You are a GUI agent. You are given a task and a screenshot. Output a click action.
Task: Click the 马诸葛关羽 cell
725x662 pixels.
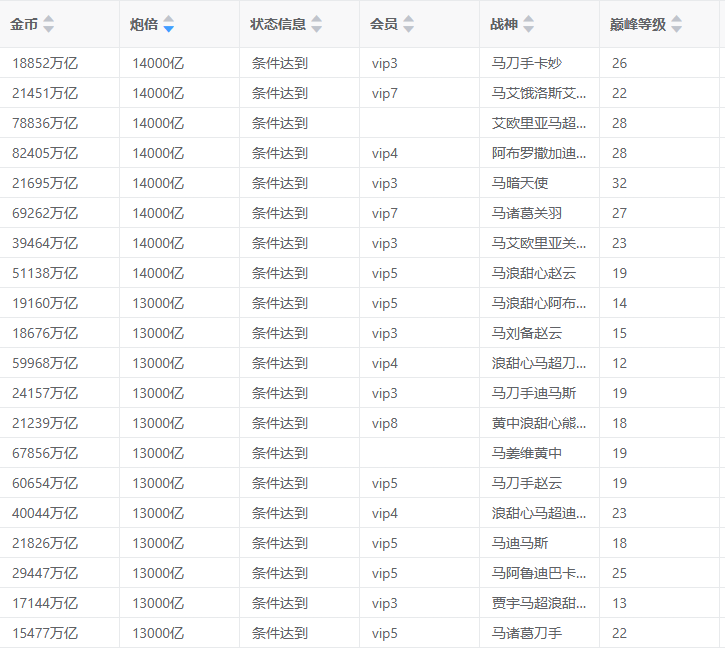point(527,213)
